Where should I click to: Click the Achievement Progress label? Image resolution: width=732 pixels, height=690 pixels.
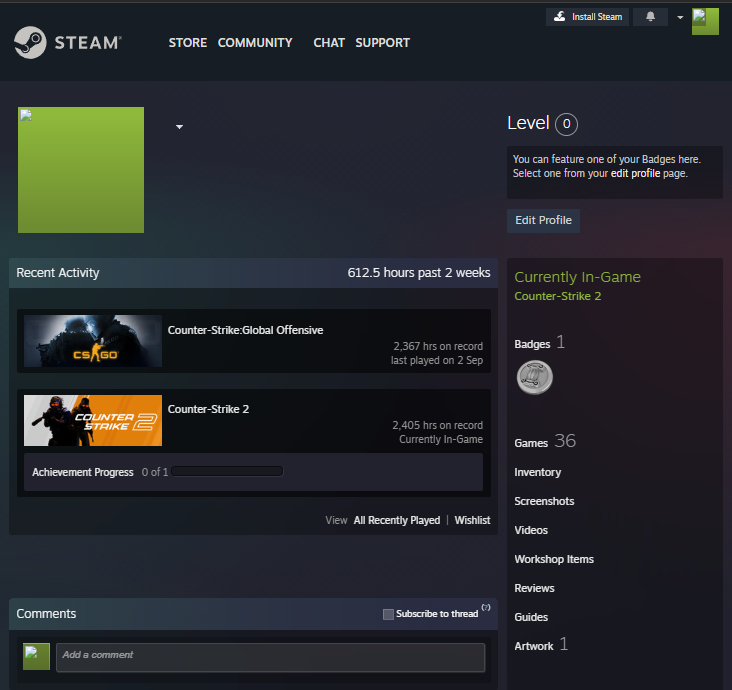(83, 472)
